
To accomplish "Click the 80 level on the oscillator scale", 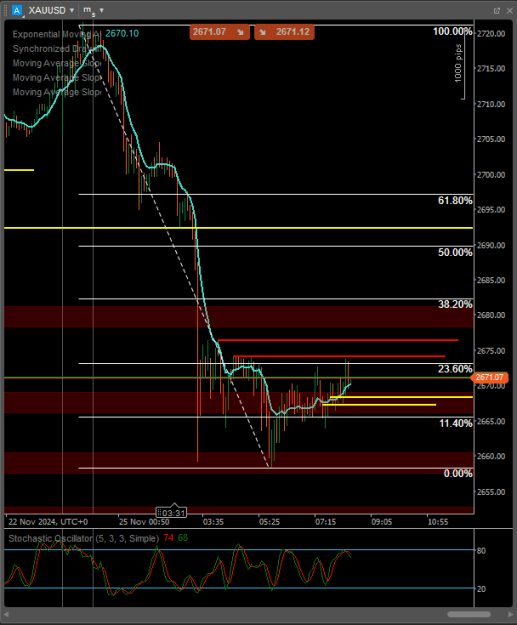I will (482, 550).
